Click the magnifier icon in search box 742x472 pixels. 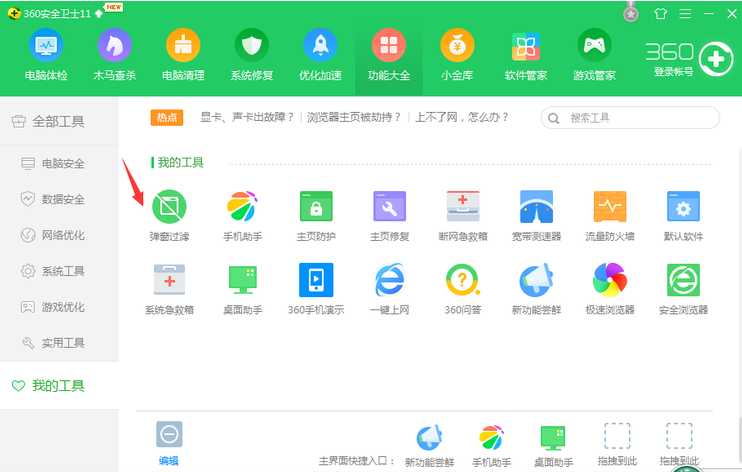[x=553, y=118]
